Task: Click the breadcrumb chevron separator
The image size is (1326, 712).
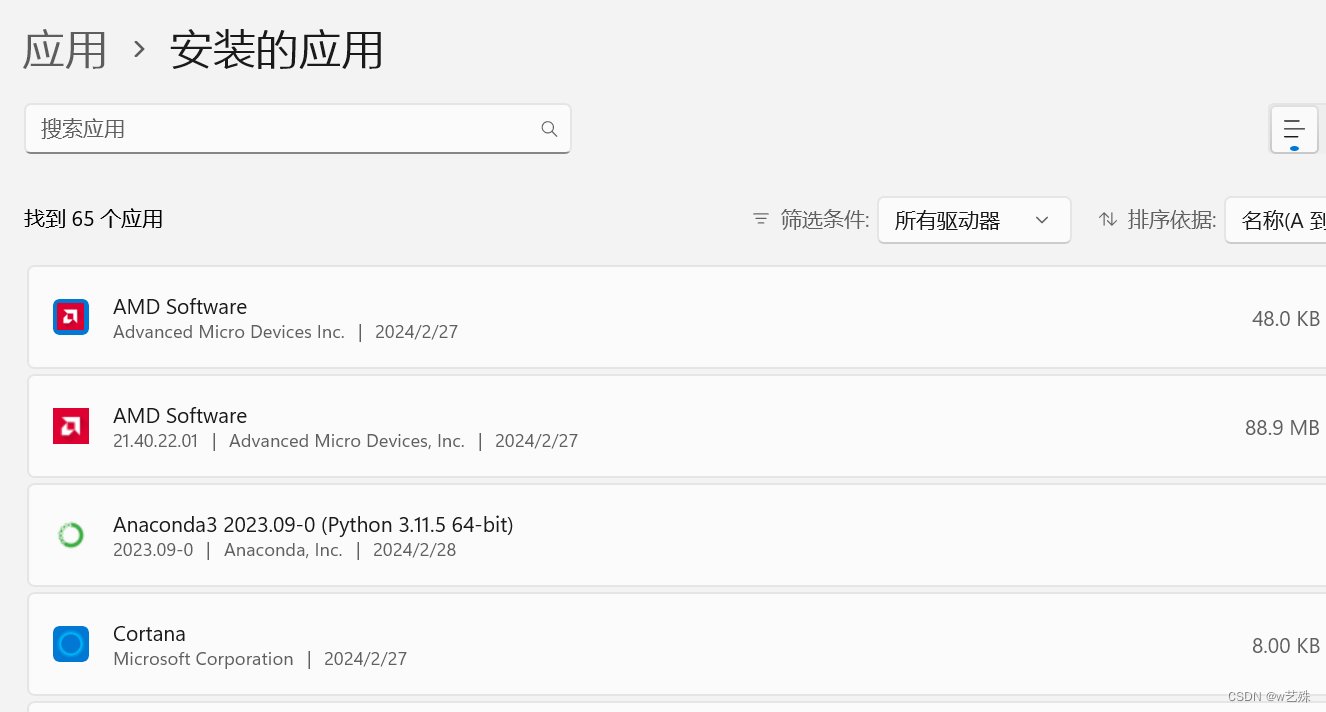Action: (139, 50)
